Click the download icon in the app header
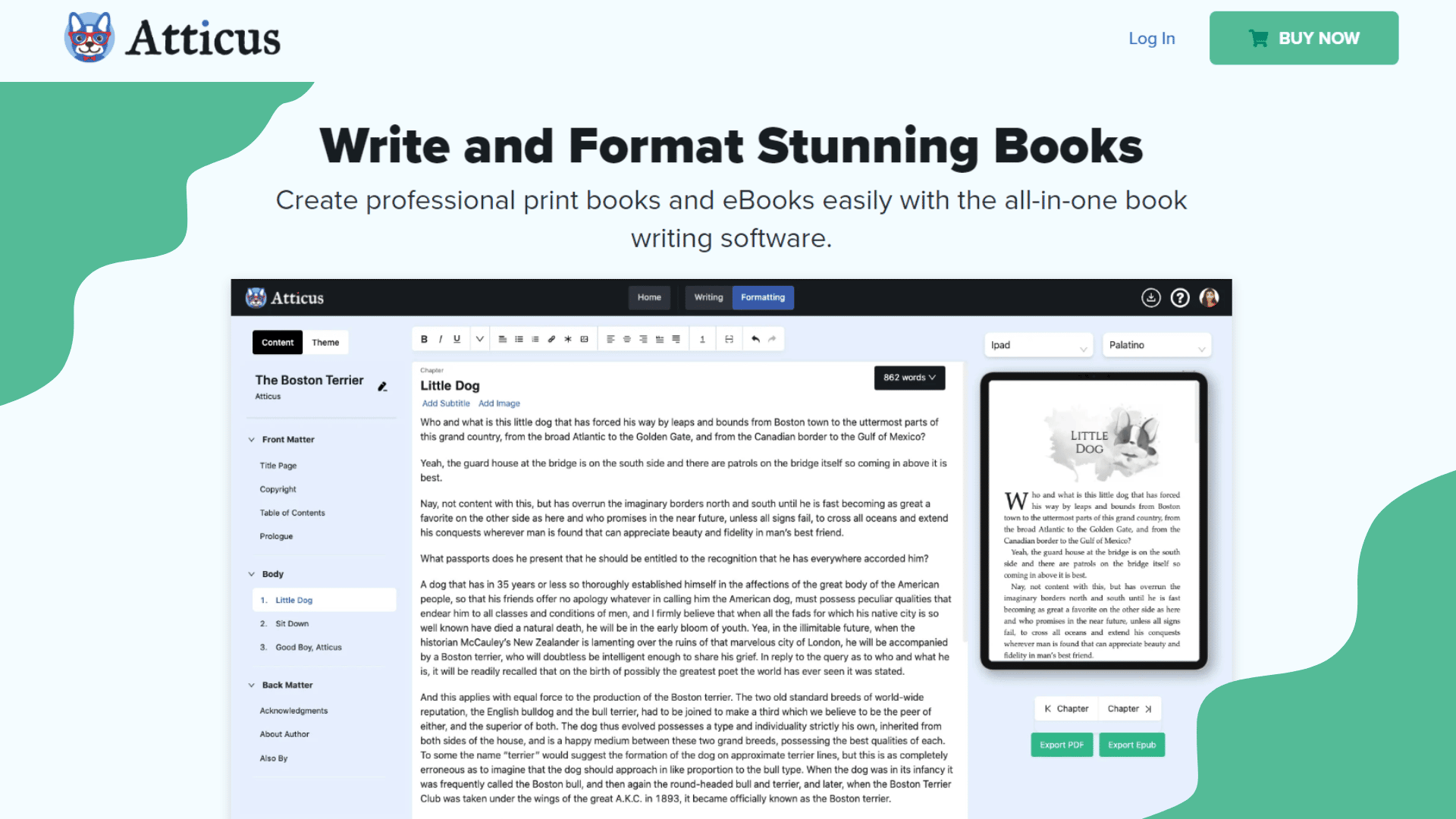 click(x=1151, y=298)
